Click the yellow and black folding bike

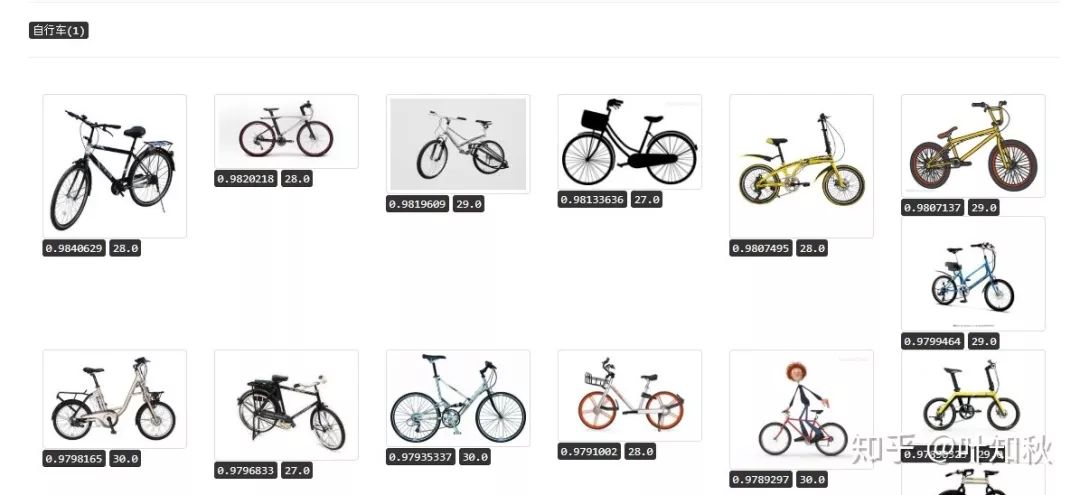click(972, 400)
